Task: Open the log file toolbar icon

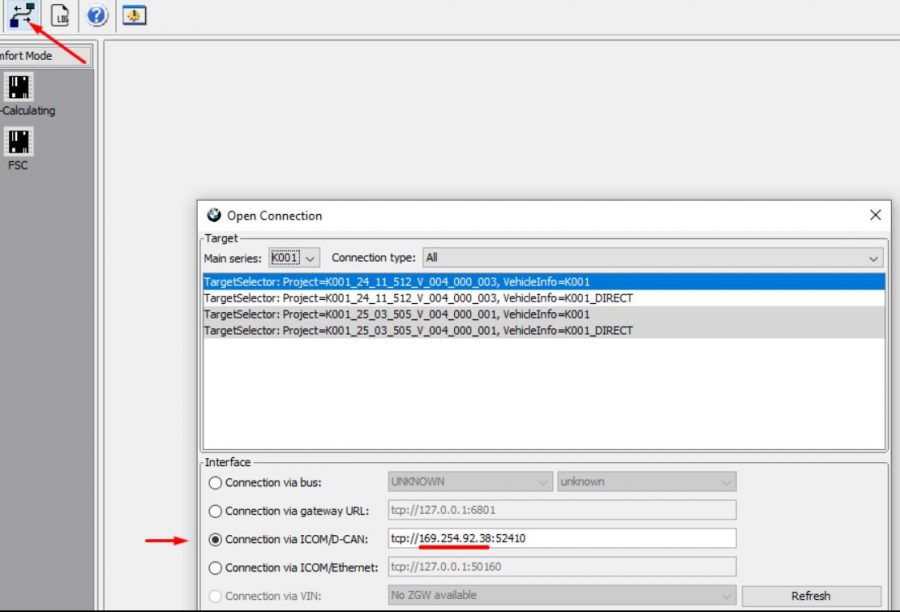Action: pos(60,15)
